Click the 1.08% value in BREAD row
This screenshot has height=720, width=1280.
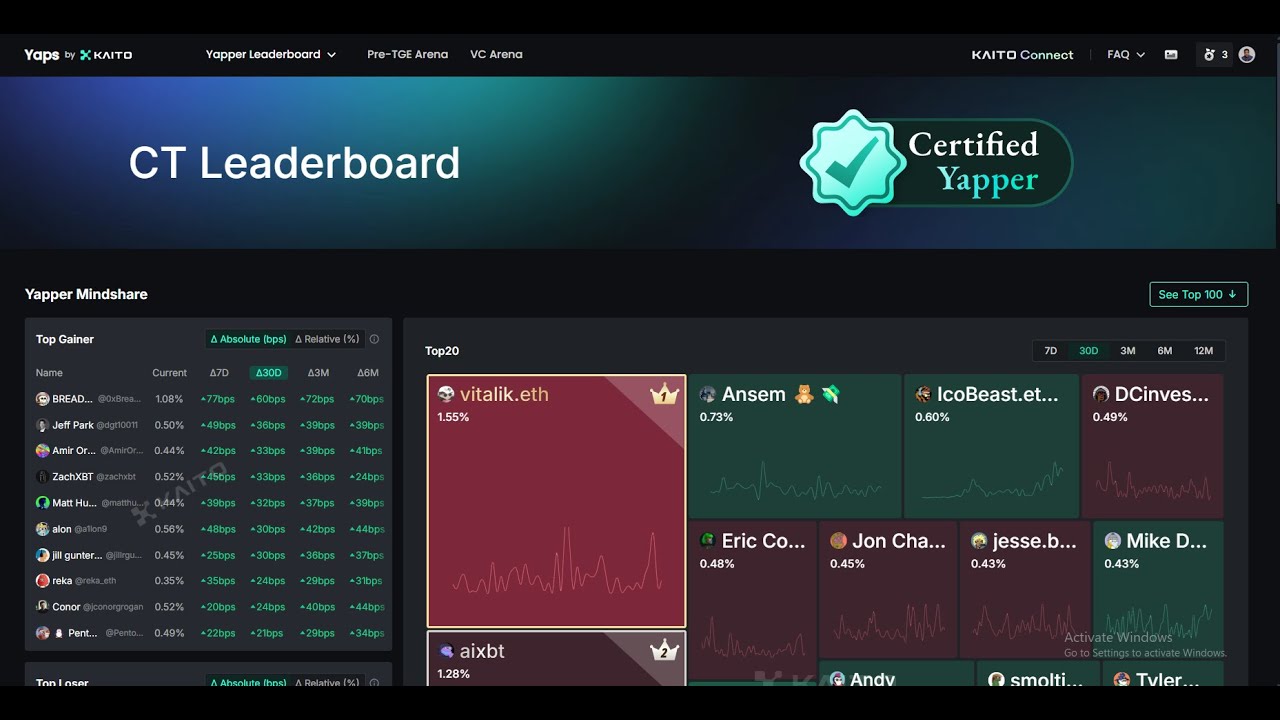point(169,399)
